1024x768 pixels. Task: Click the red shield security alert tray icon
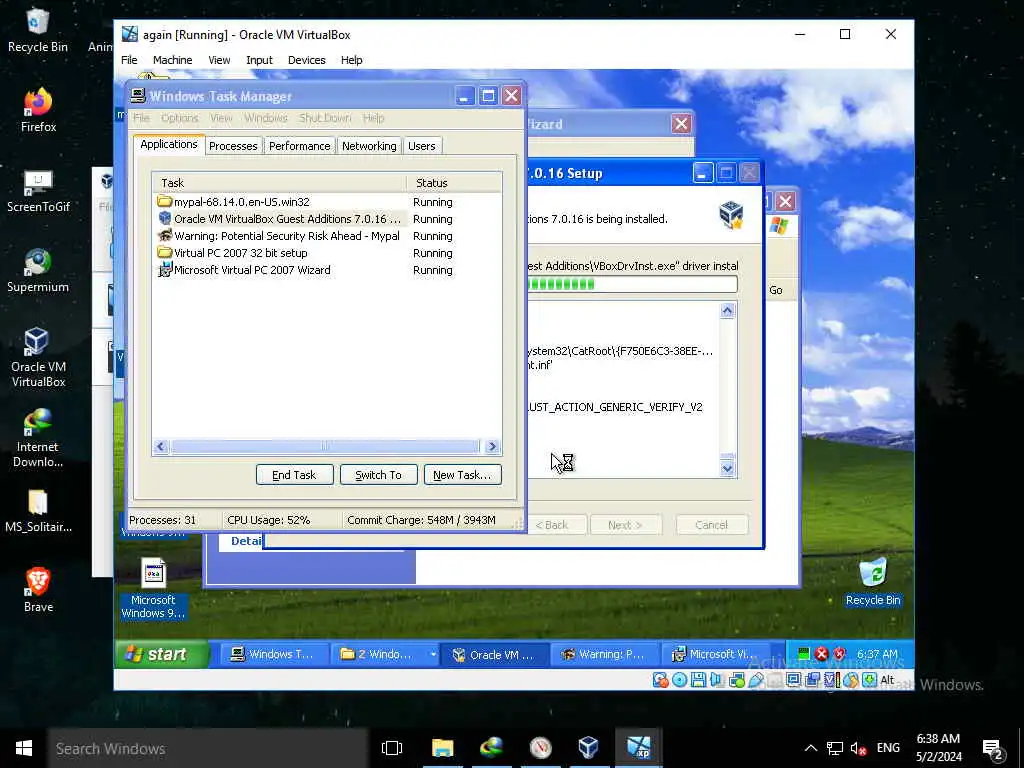pyautogui.click(x=839, y=654)
